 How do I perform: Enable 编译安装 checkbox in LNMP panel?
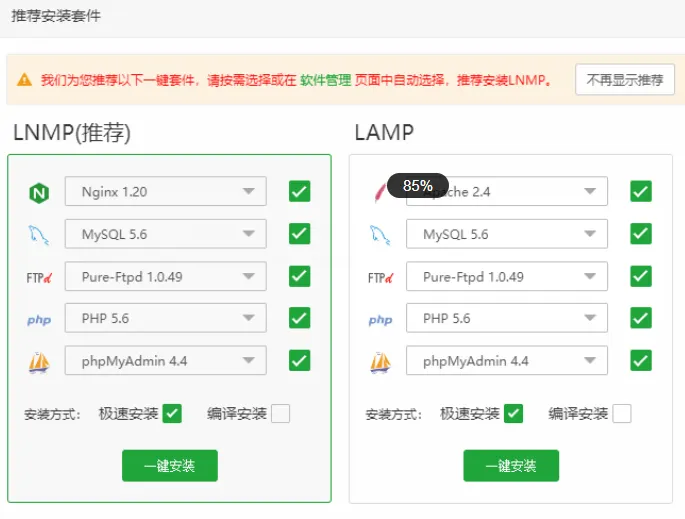(x=280, y=413)
